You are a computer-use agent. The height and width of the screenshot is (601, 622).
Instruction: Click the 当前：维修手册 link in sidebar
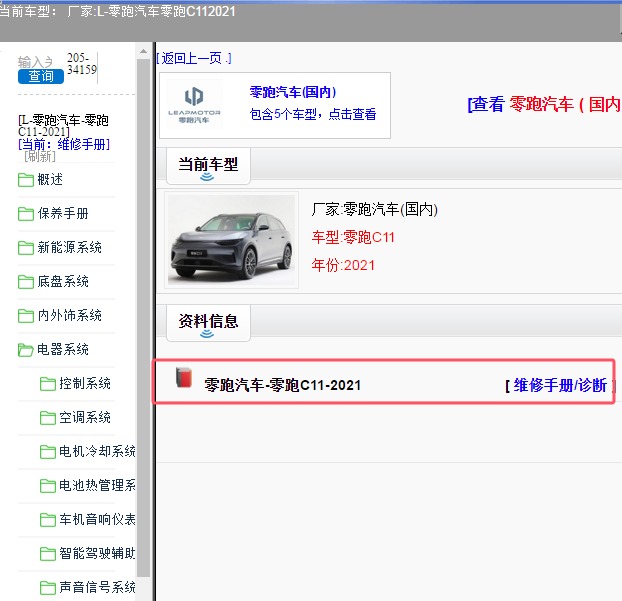[x=64, y=144]
